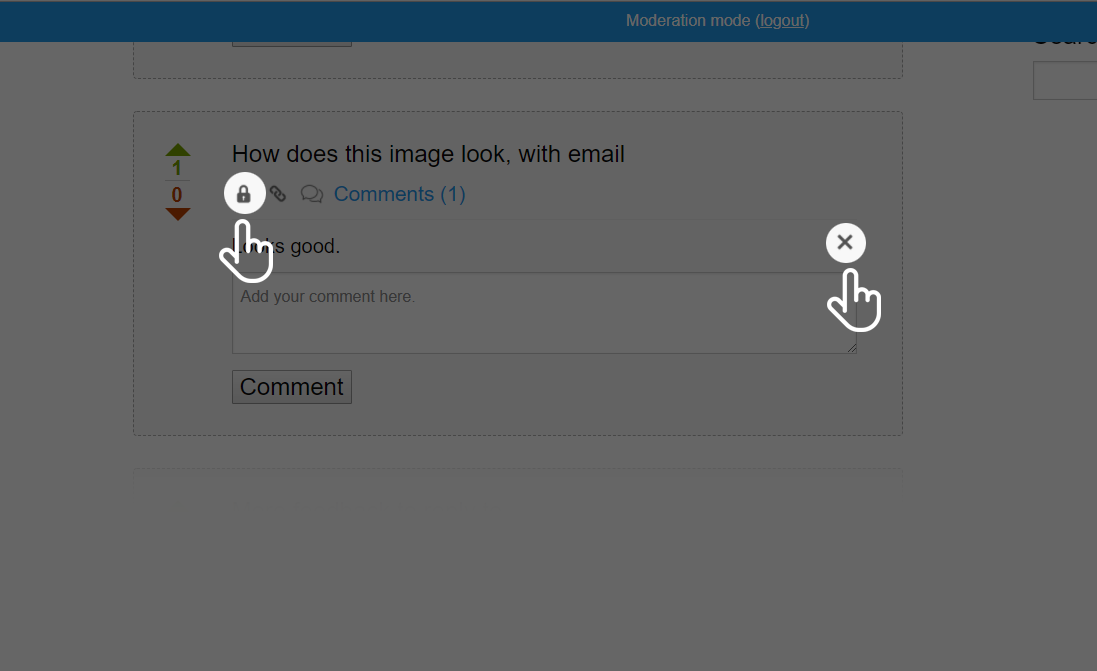
Task: Click the 'How does this image look' title
Action: click(428, 154)
